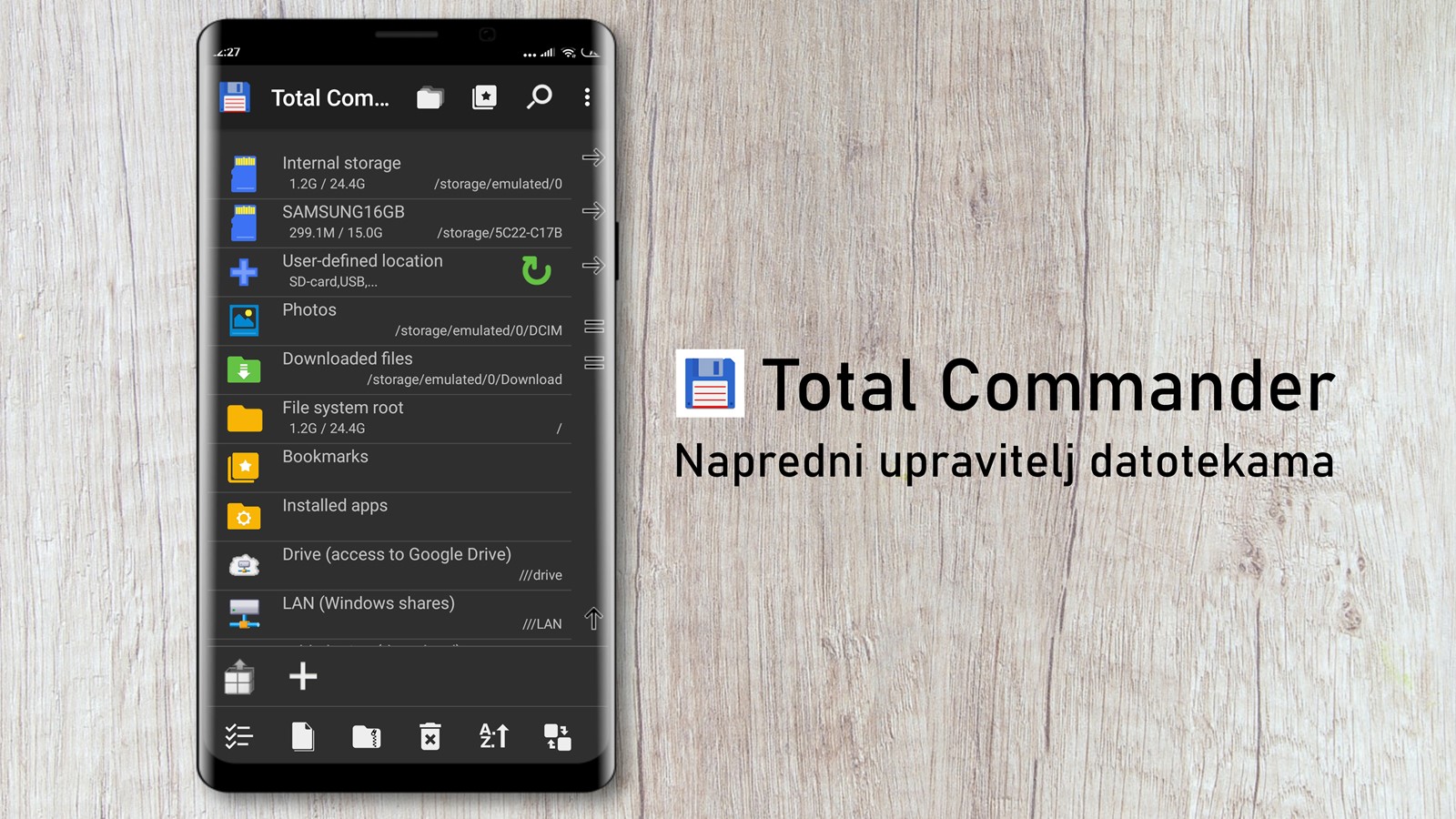Image resolution: width=1456 pixels, height=819 pixels.
Task: Tap reorder handle beside Downloaded files
Action: (x=594, y=363)
